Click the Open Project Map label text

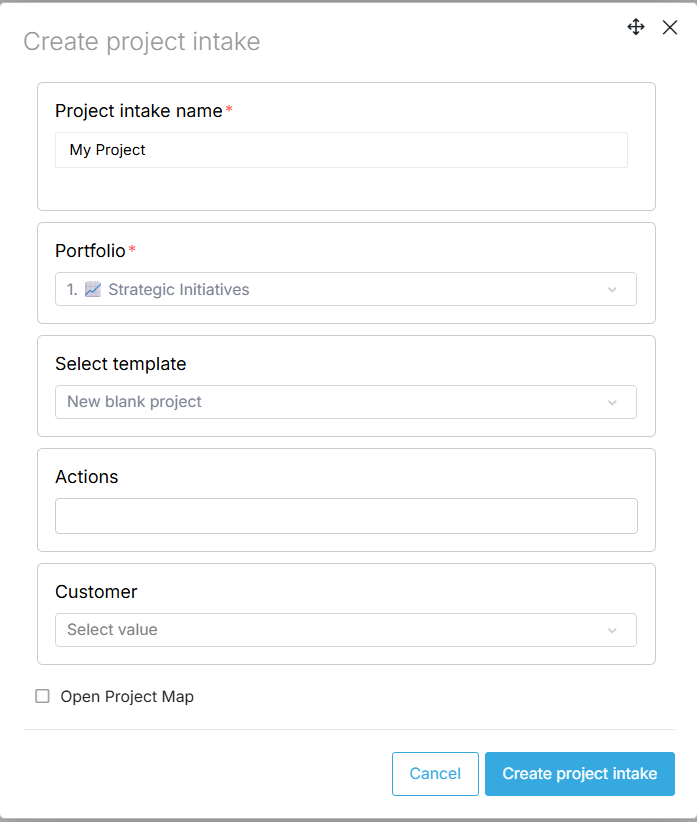127,696
